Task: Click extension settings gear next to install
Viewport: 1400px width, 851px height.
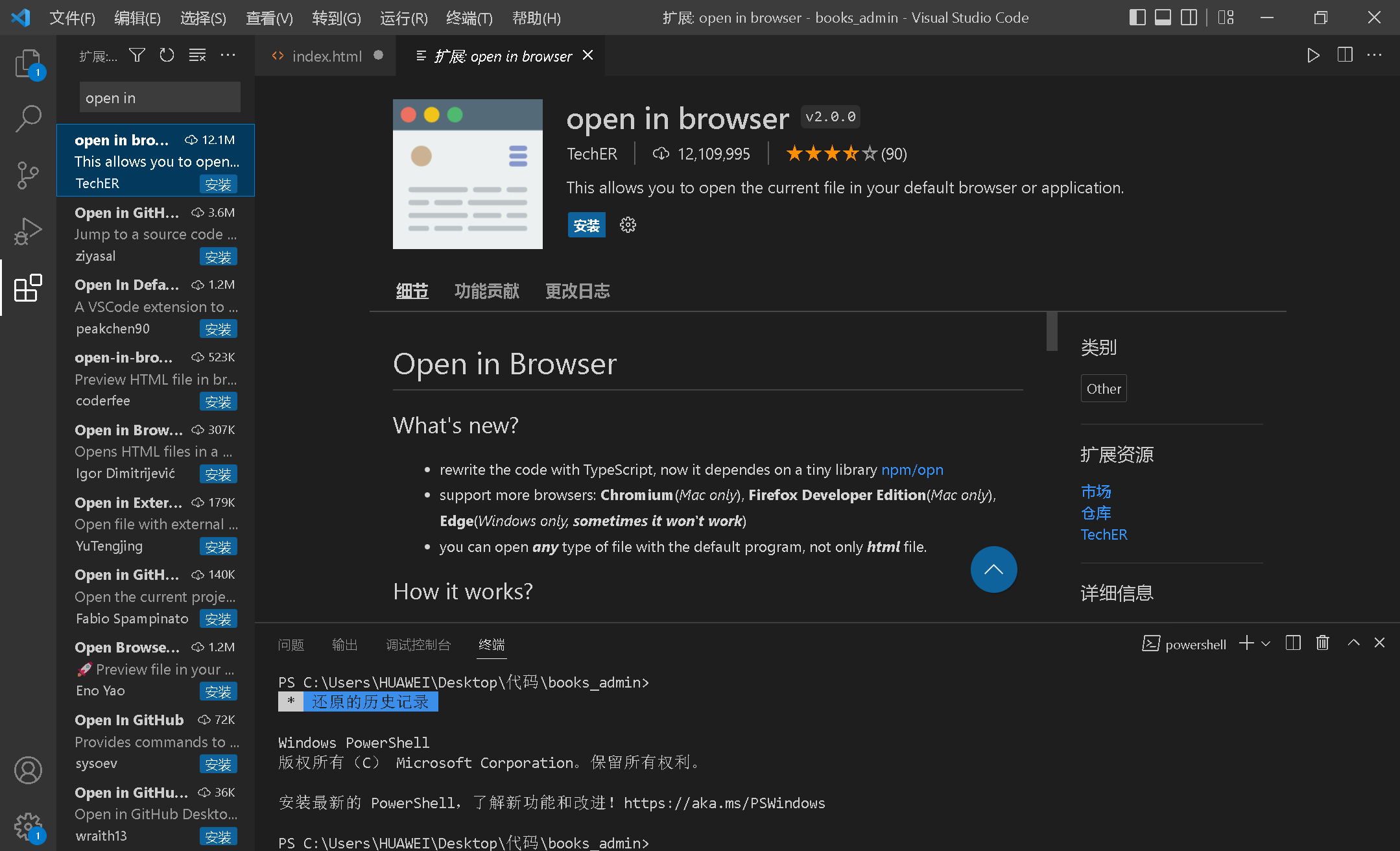Action: pyautogui.click(x=628, y=225)
